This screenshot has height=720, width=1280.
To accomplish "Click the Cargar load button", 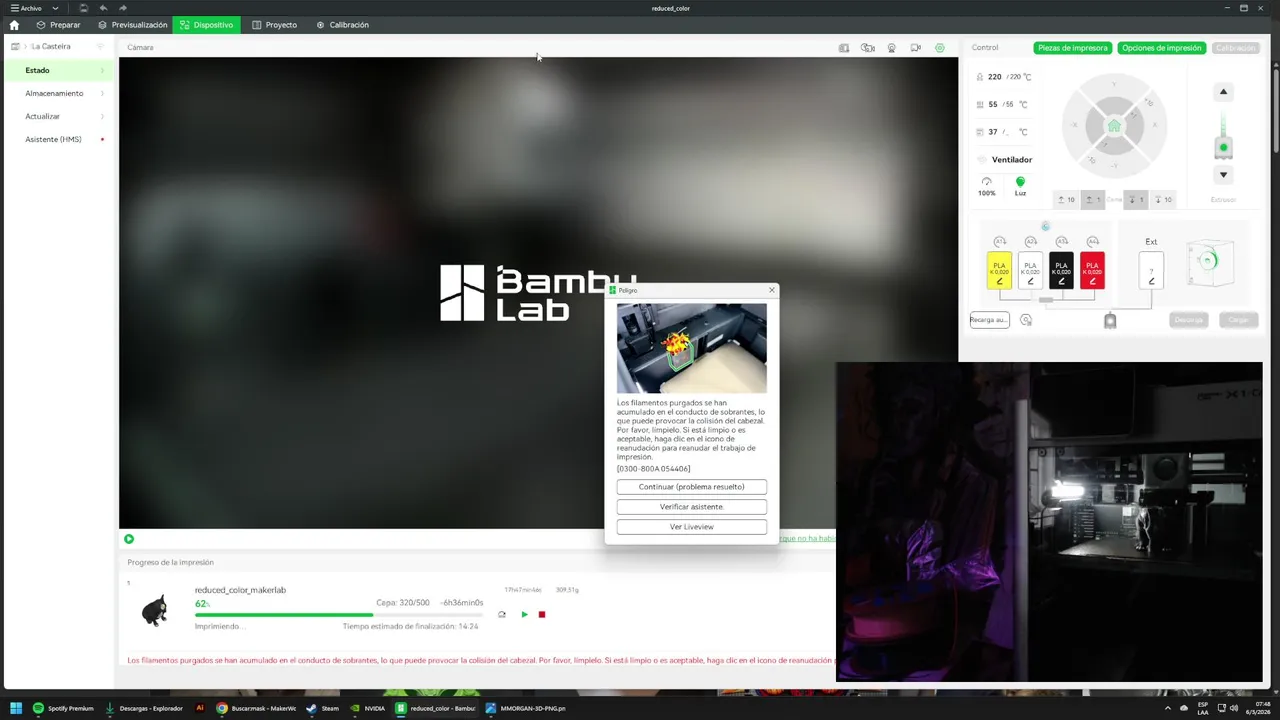I will pyautogui.click(x=1238, y=320).
